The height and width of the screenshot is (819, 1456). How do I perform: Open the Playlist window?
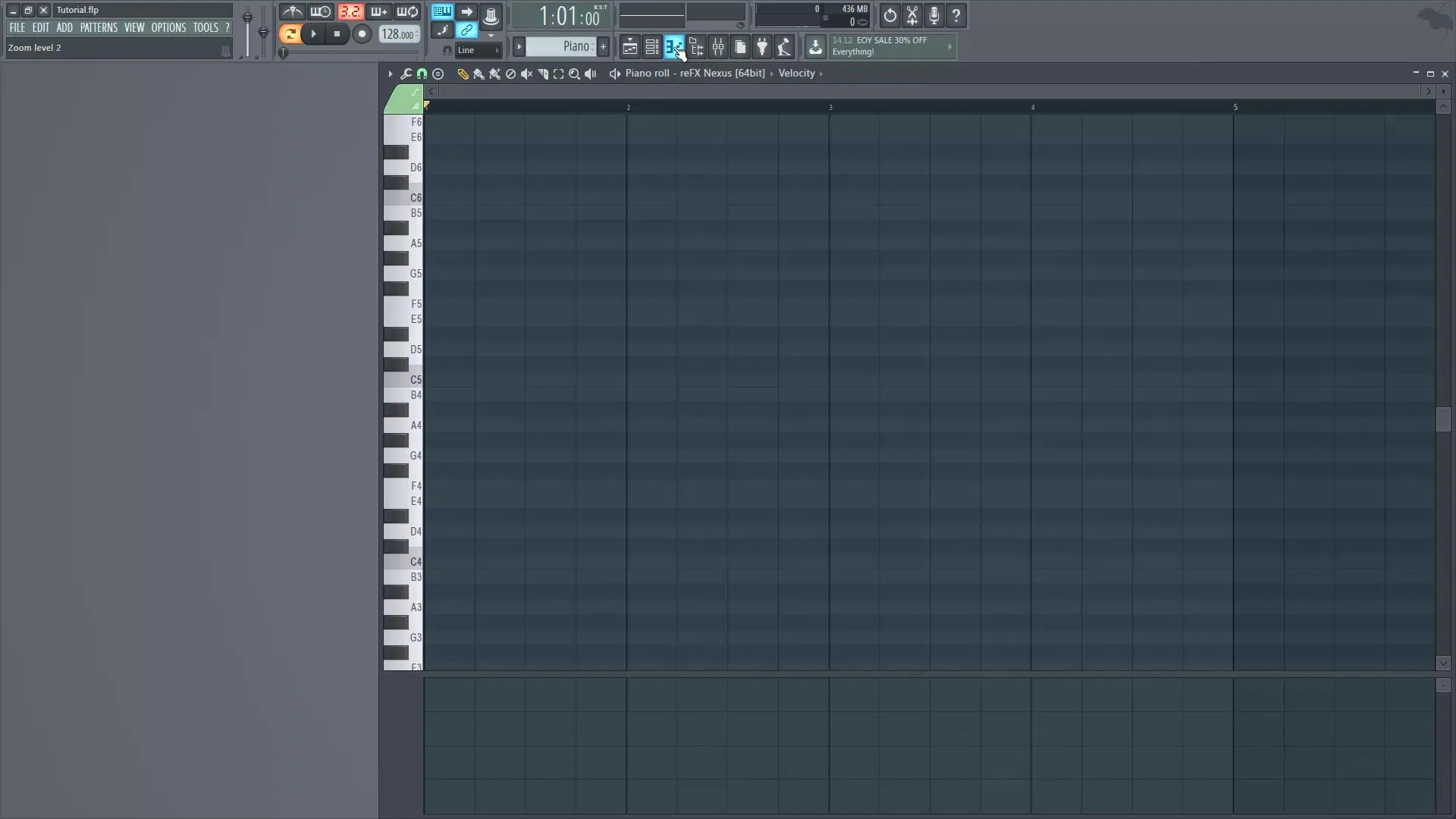pos(629,47)
